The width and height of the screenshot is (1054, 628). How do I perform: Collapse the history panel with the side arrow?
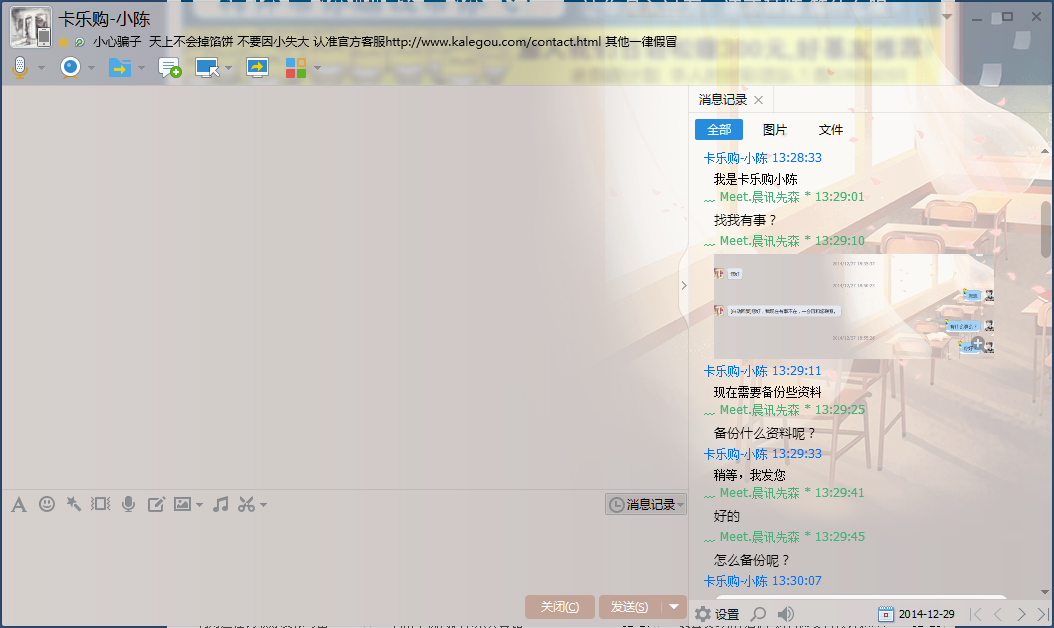tap(684, 285)
